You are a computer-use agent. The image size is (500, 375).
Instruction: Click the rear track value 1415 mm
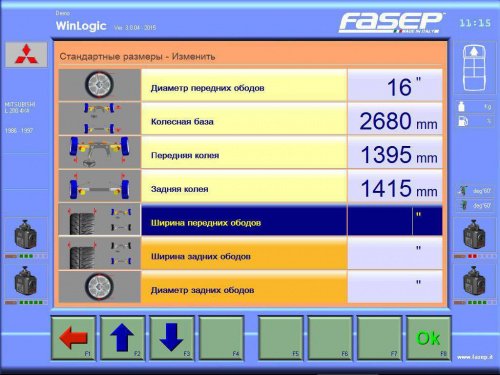(x=395, y=186)
